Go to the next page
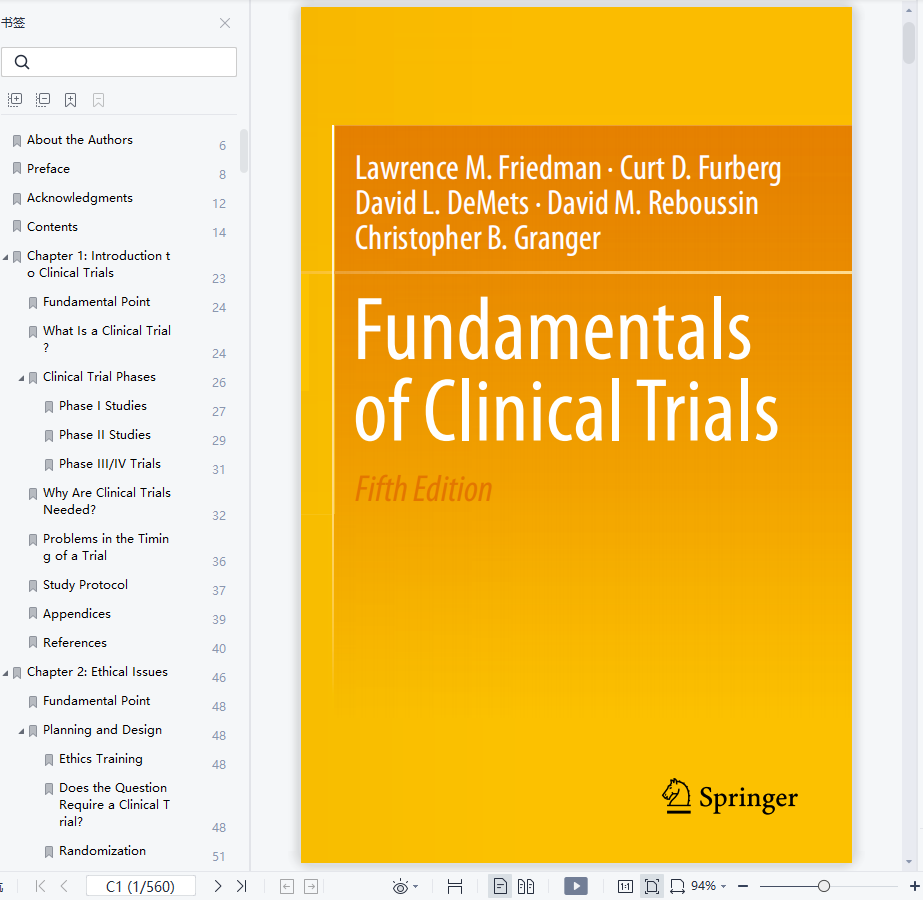This screenshot has height=900, width=923. [x=218, y=886]
